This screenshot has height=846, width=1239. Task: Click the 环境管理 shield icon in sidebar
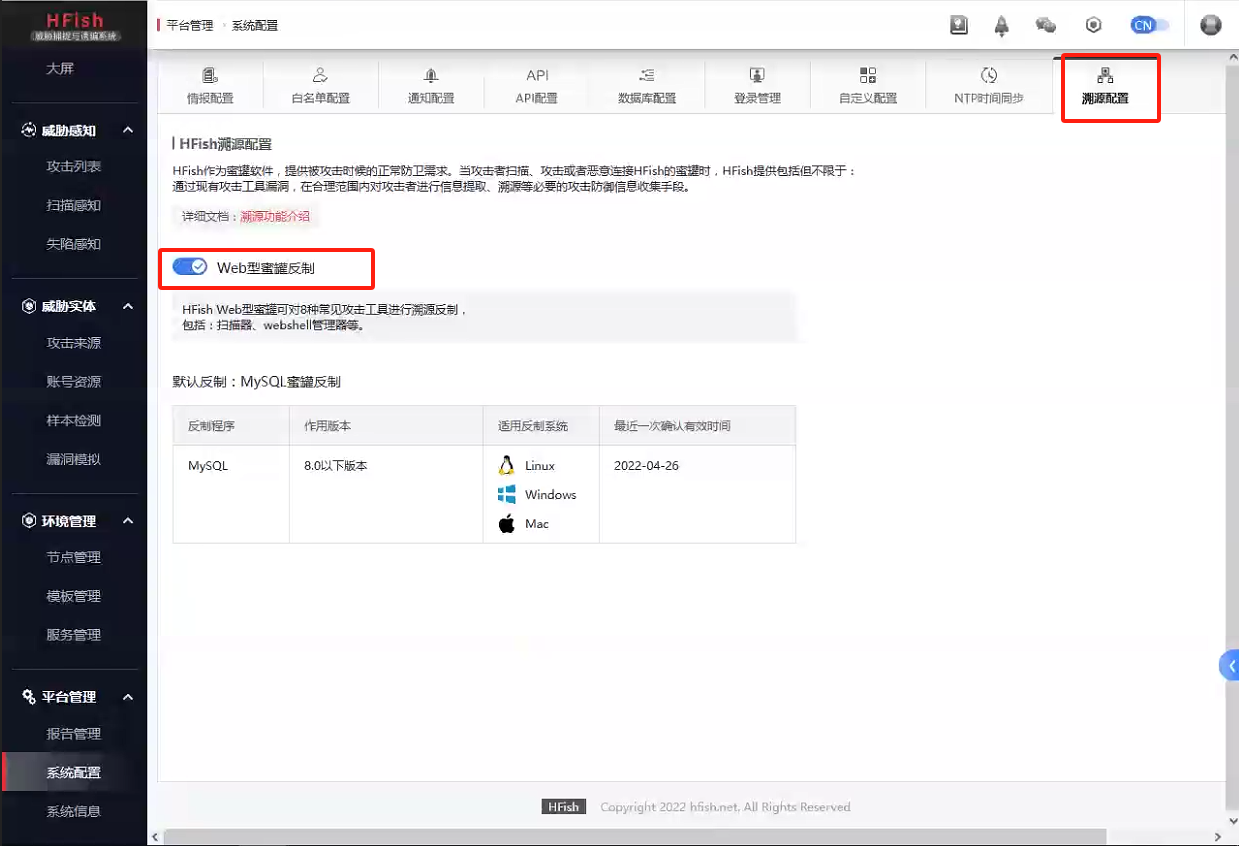(29, 521)
